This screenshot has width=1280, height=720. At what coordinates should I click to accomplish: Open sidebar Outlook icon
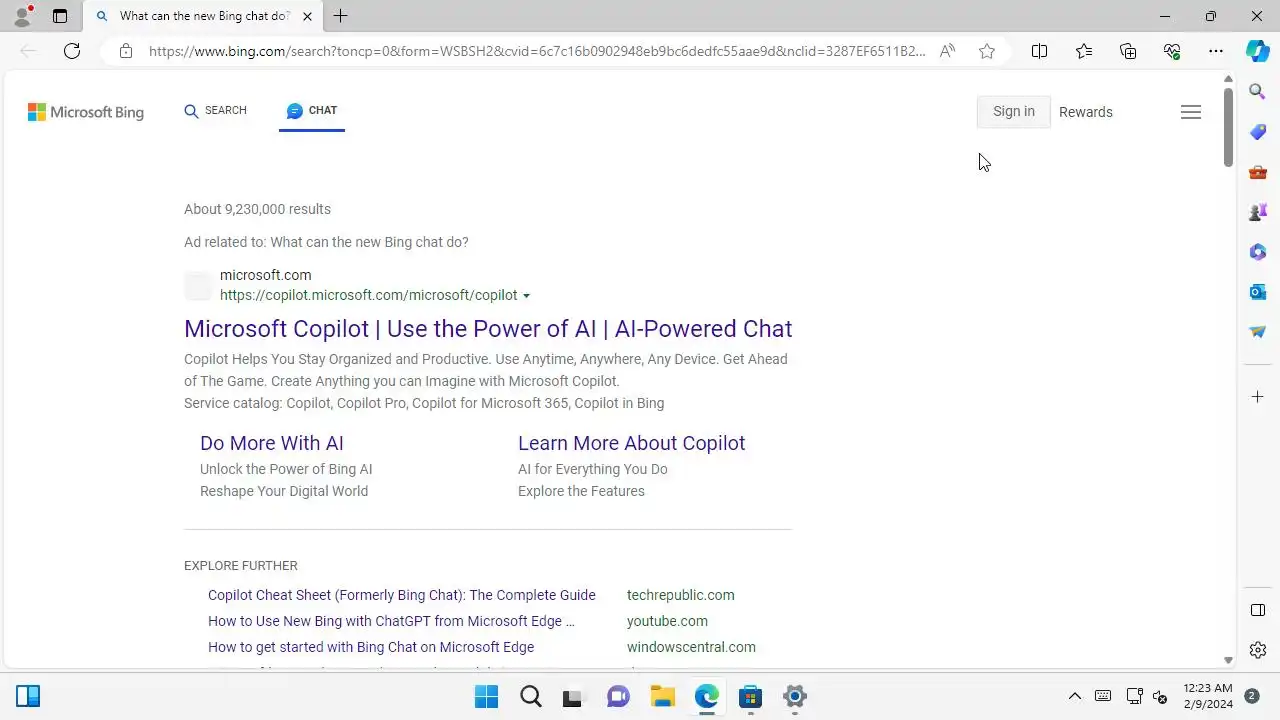pyautogui.click(x=1258, y=292)
